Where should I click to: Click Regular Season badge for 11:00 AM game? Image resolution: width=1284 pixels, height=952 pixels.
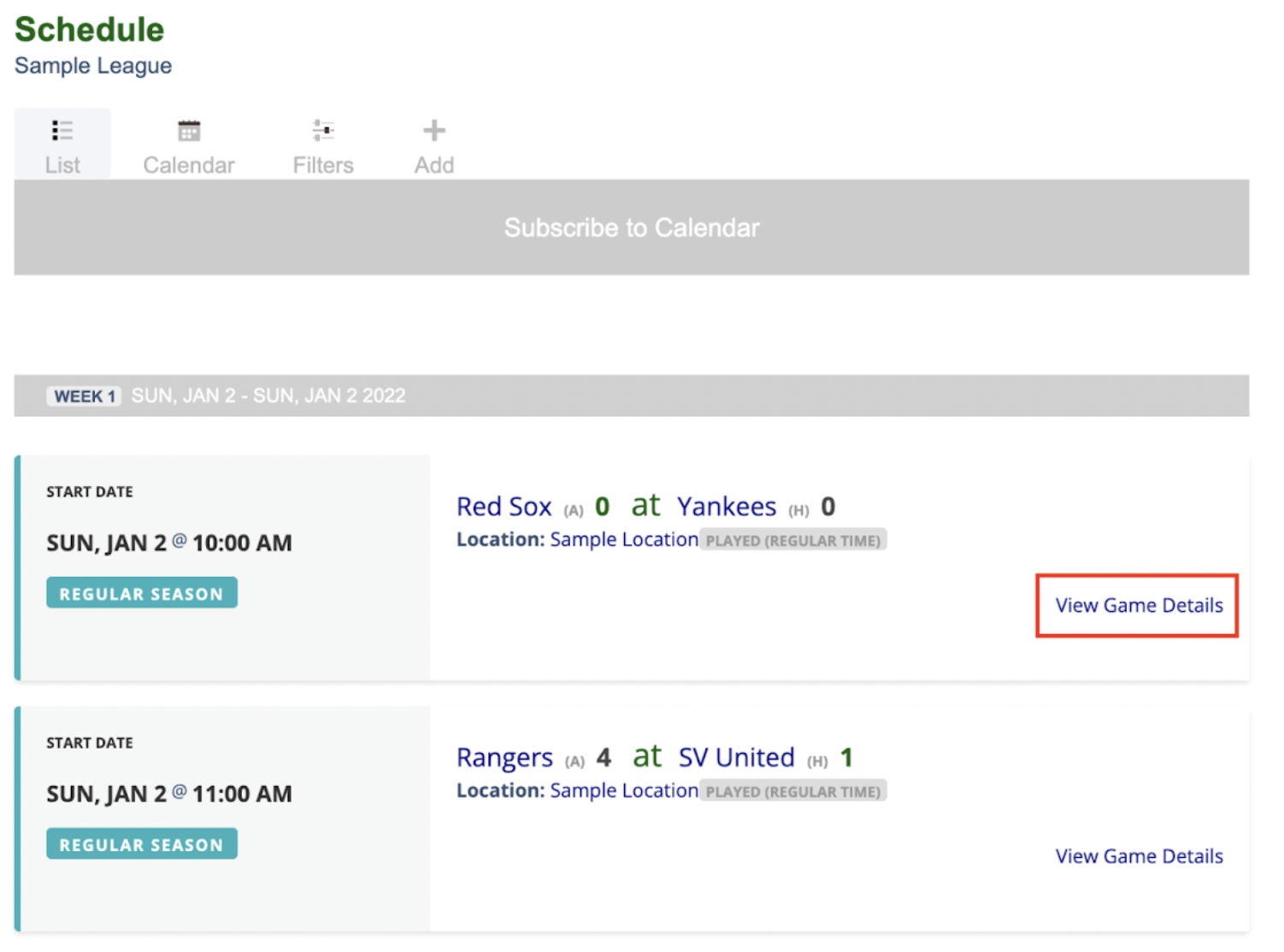[x=142, y=844]
